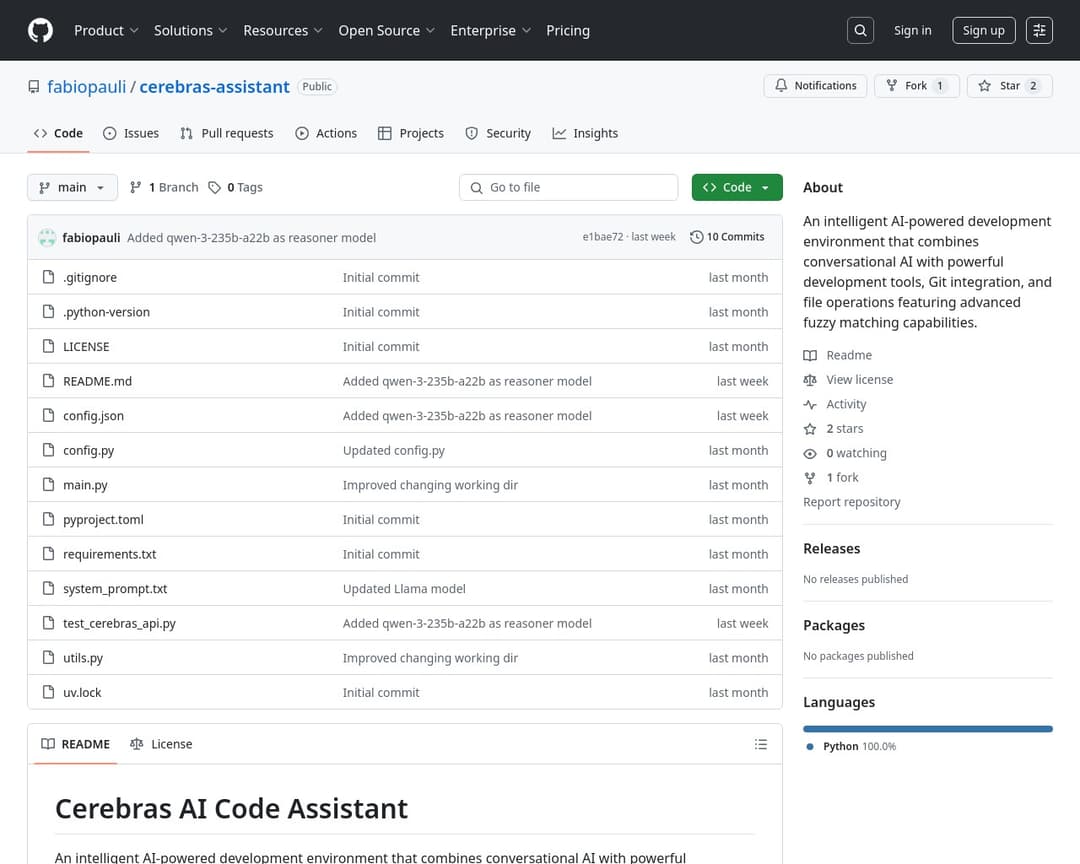Click the pulse icon beside Activity

tap(810, 404)
